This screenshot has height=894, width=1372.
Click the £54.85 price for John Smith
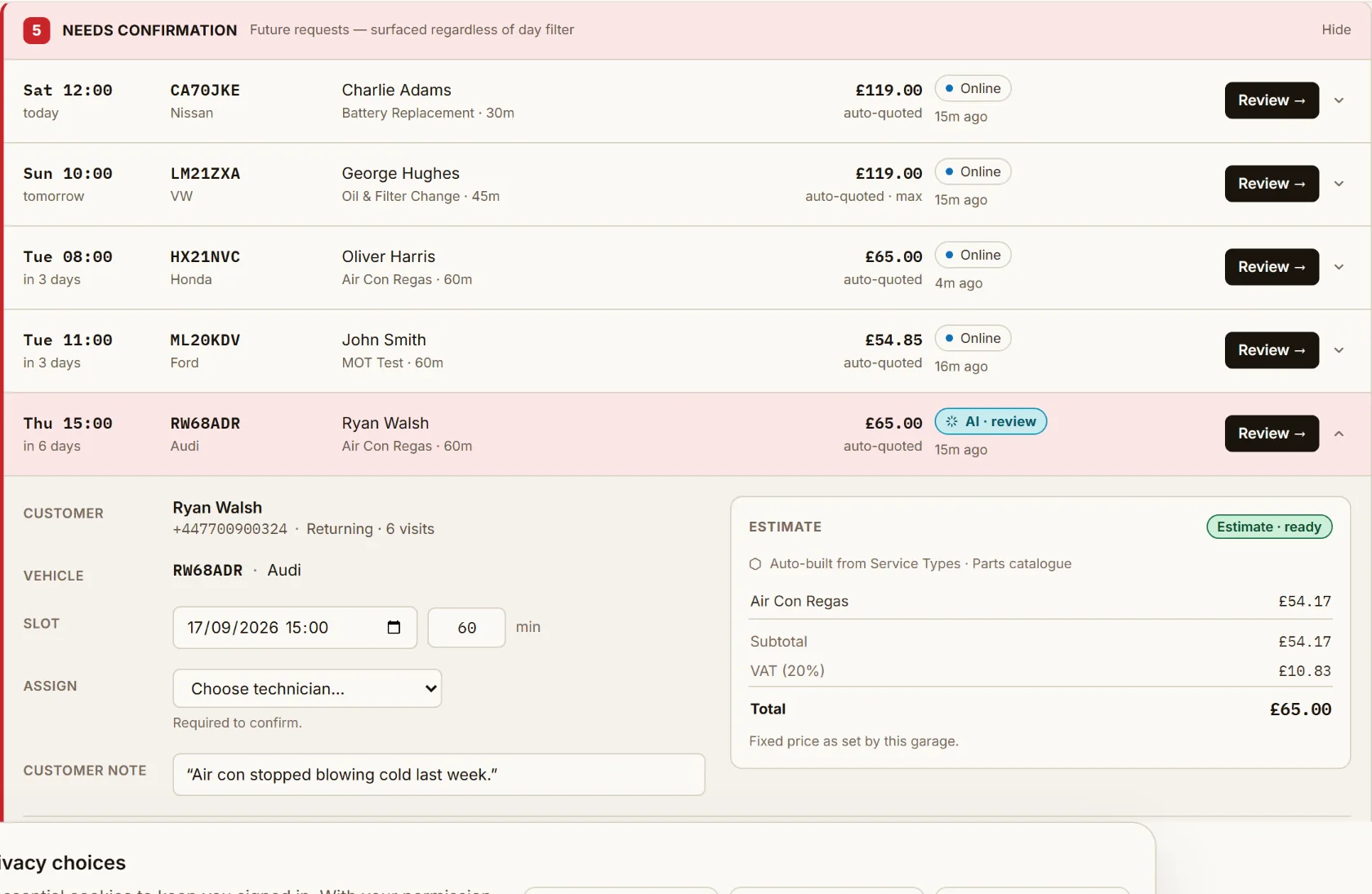[x=893, y=340]
